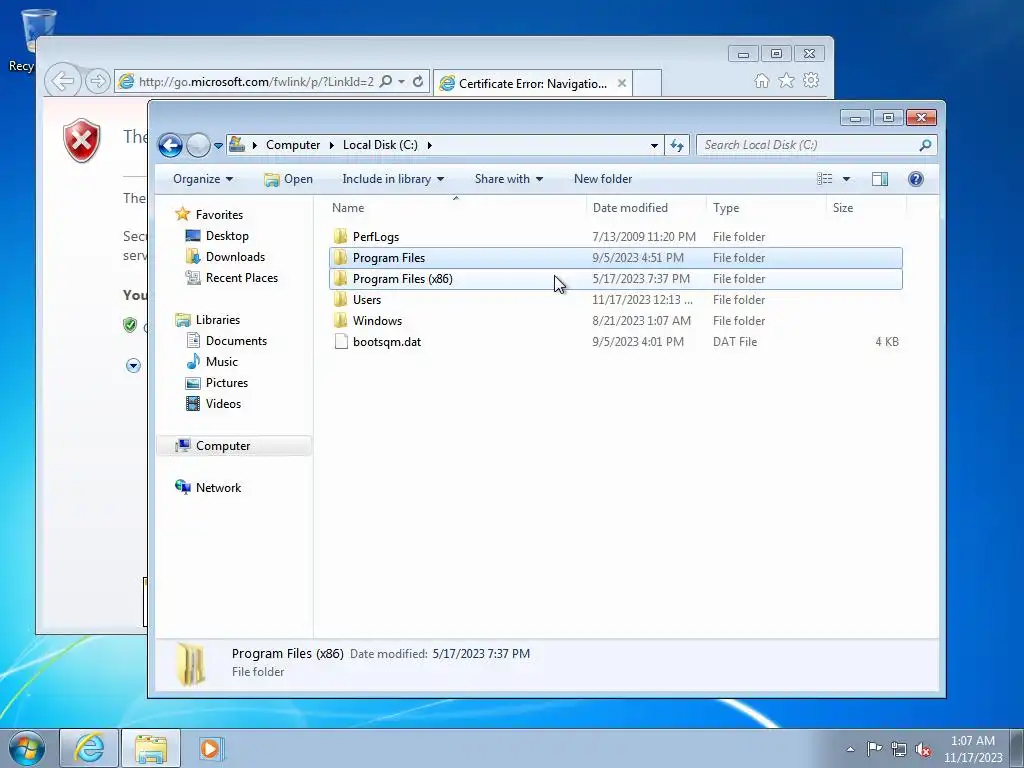Close the Certificate Error tab
Image resolution: width=1024 pixels, height=768 pixels.
pos(622,83)
